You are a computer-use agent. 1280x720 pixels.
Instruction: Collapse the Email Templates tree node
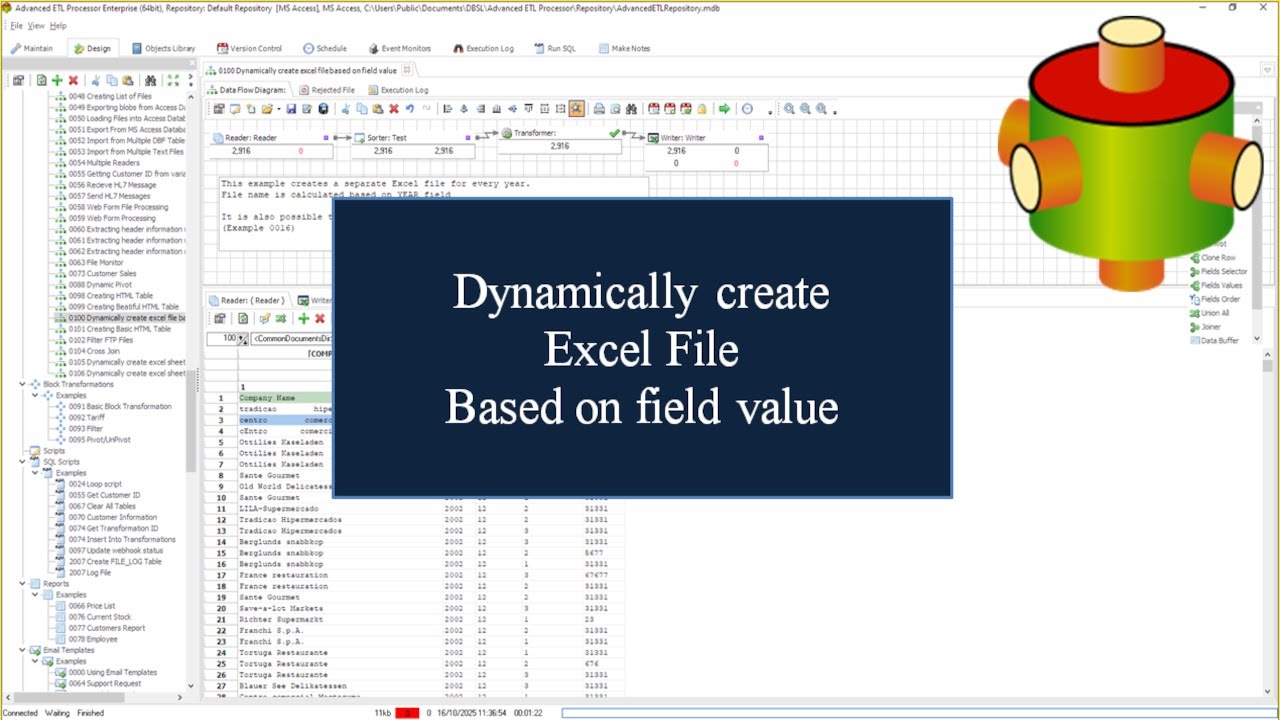click(23, 650)
